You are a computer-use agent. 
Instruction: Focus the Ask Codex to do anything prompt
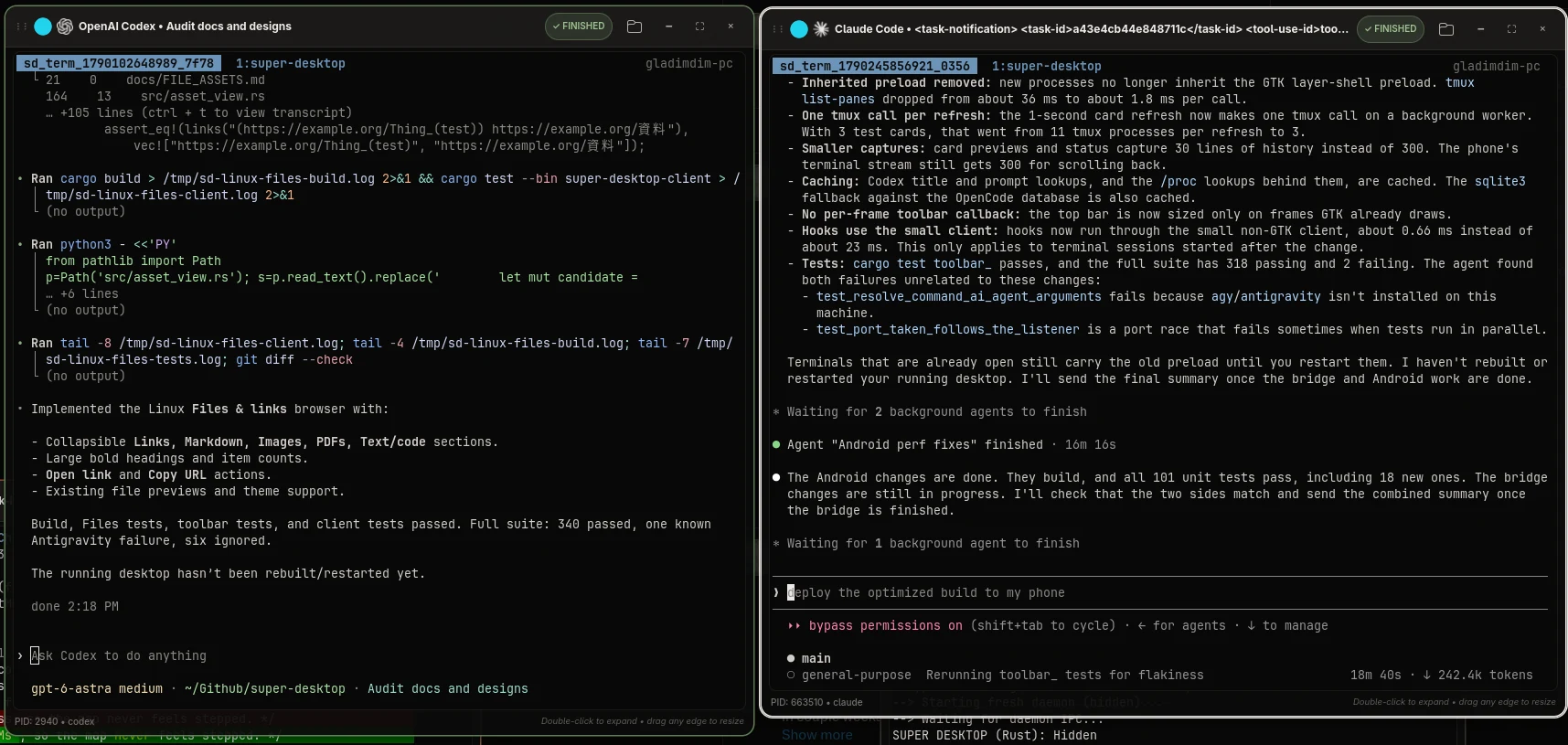[x=119, y=655]
